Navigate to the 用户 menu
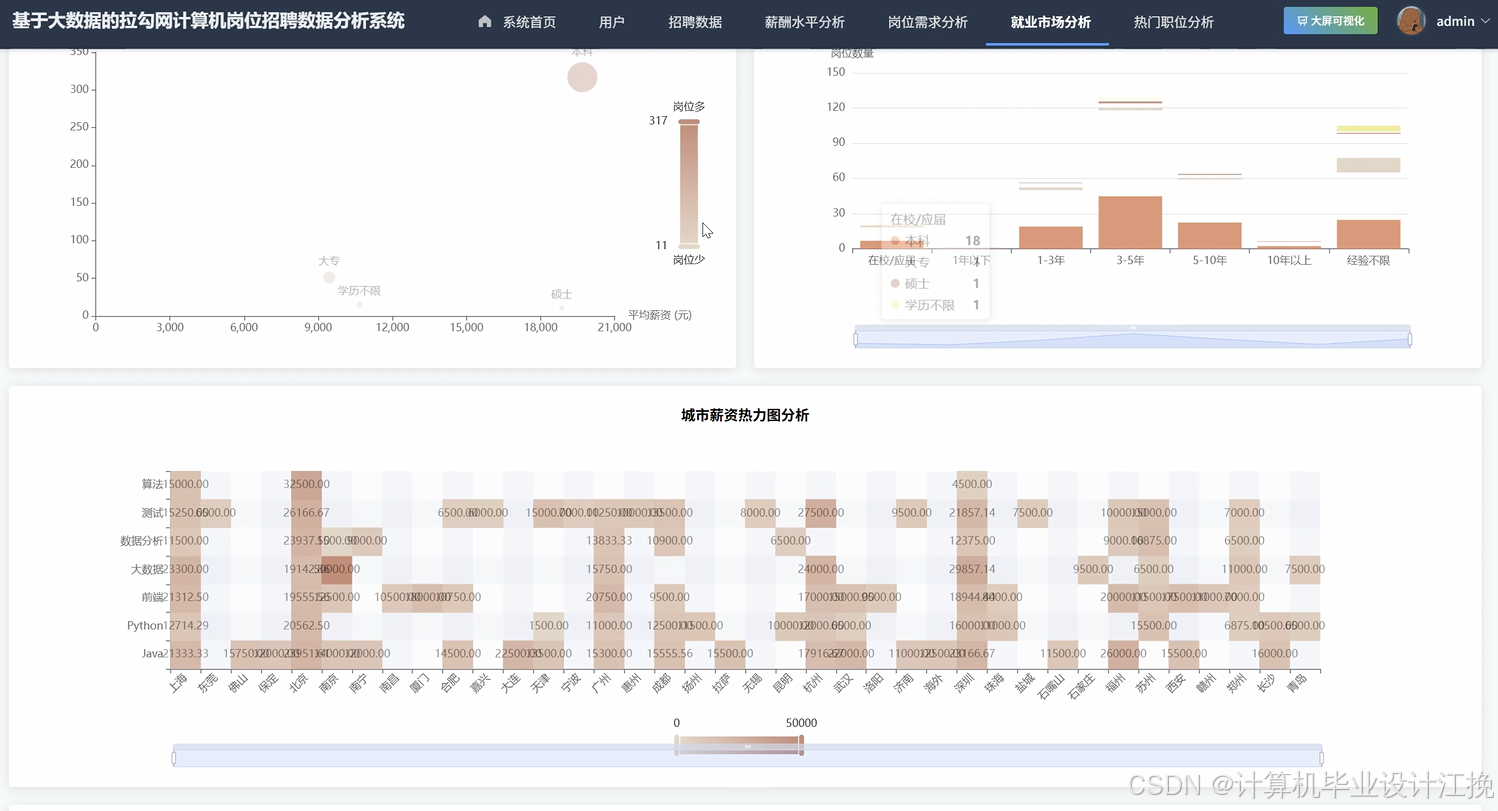The width and height of the screenshot is (1498, 811). point(611,21)
